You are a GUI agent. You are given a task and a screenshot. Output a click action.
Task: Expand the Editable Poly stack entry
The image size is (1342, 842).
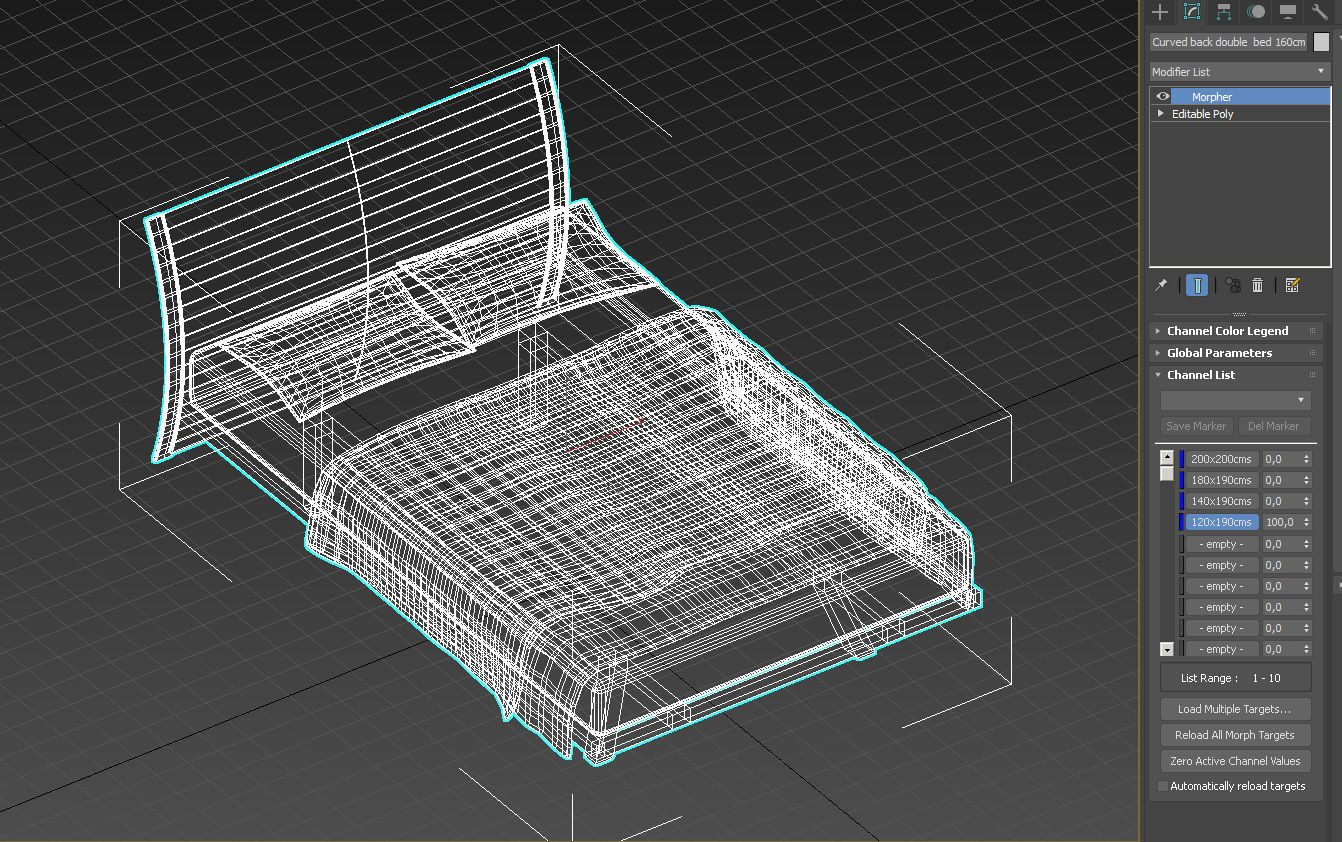1161,113
